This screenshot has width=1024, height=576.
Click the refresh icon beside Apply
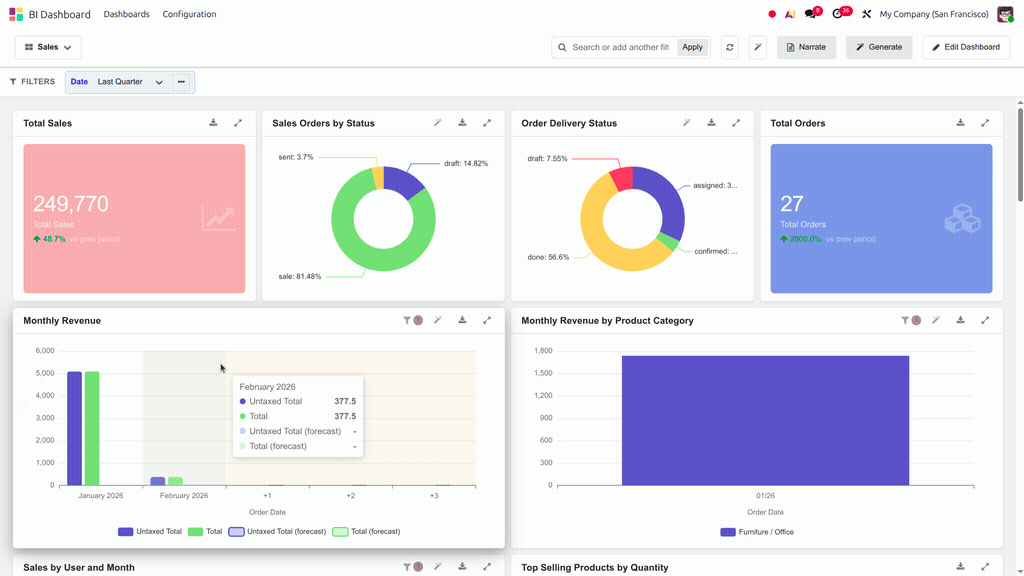click(x=729, y=47)
